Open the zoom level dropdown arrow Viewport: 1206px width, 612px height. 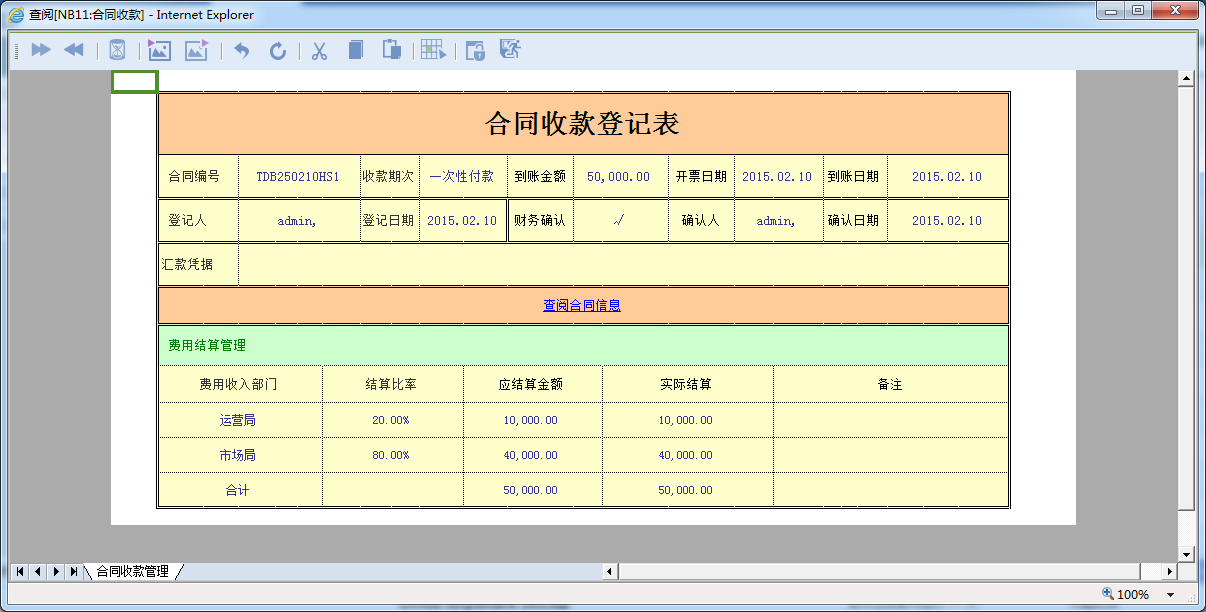coord(1171,595)
